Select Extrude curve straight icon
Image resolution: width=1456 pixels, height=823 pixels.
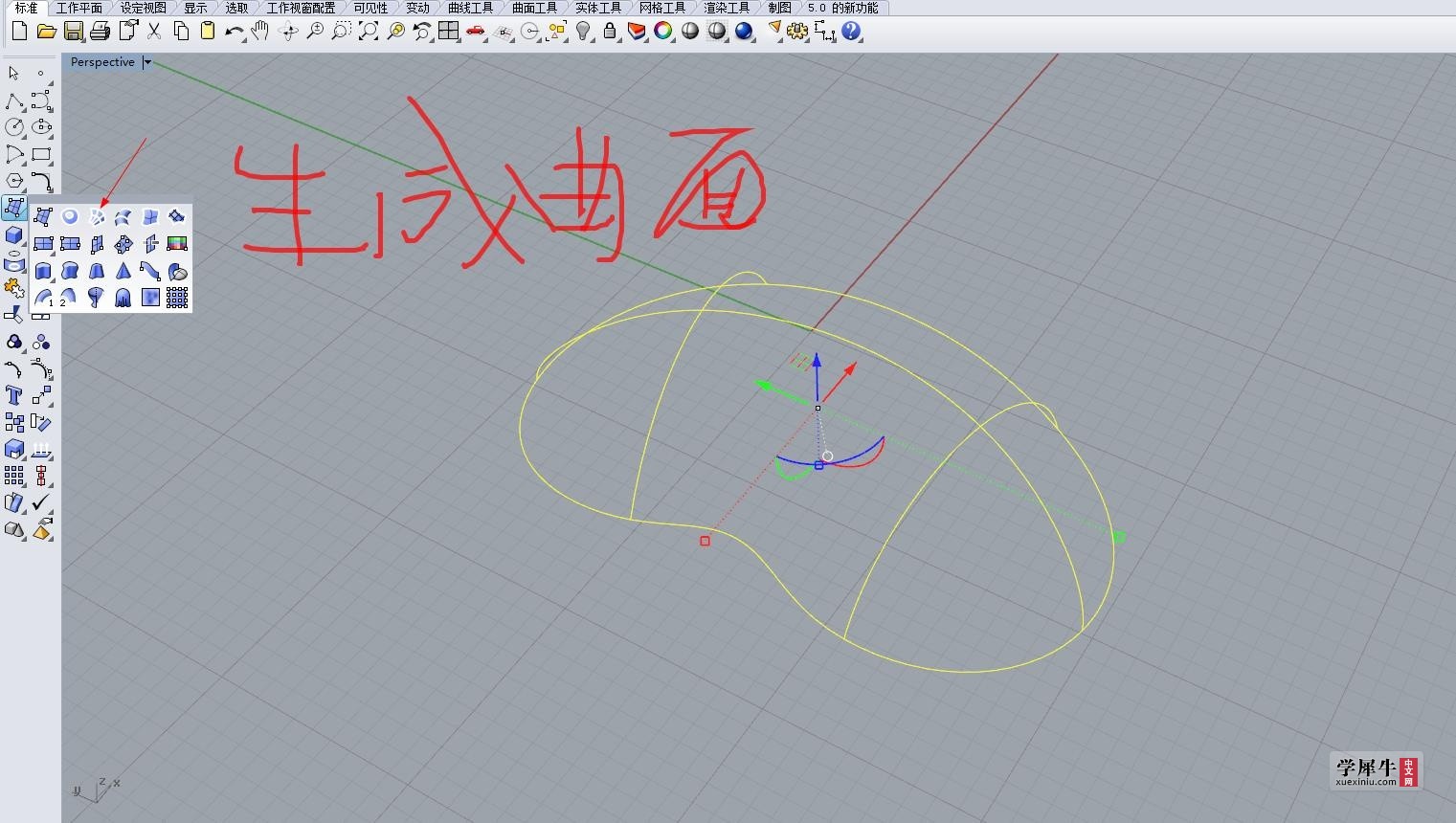pyautogui.click(x=43, y=271)
